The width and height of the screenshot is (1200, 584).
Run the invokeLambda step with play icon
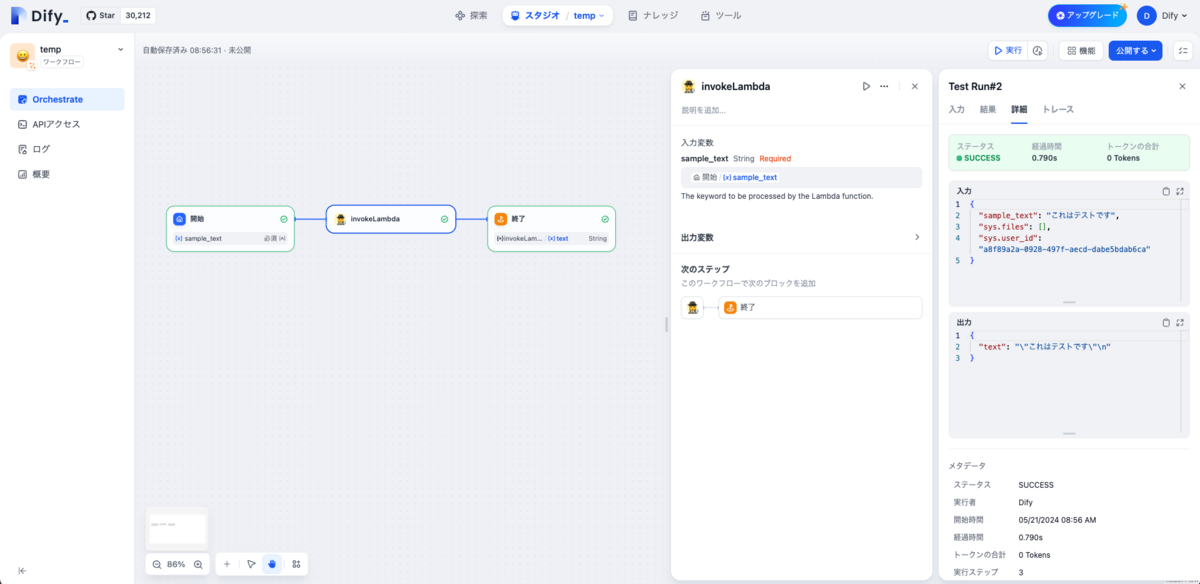click(x=866, y=86)
